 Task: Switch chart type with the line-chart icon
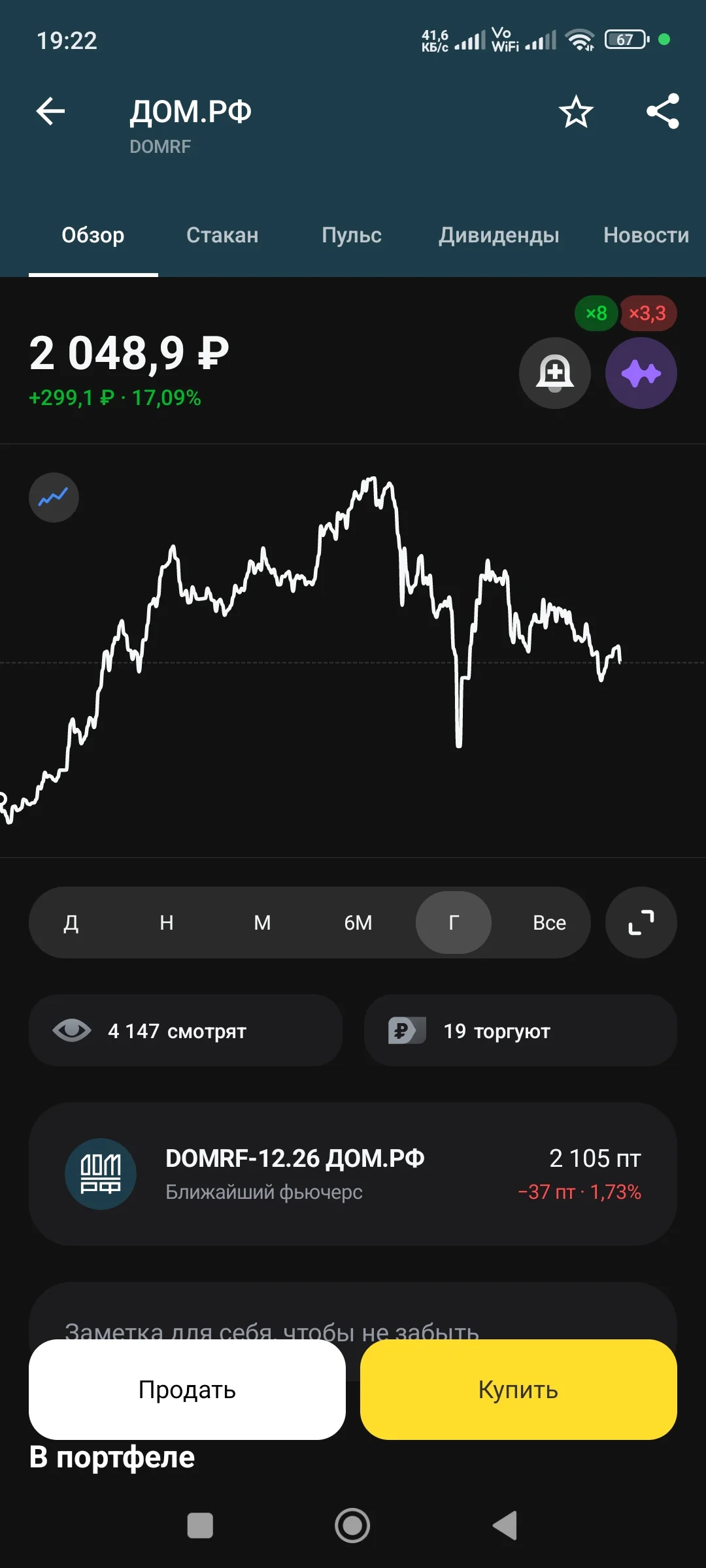click(x=54, y=497)
